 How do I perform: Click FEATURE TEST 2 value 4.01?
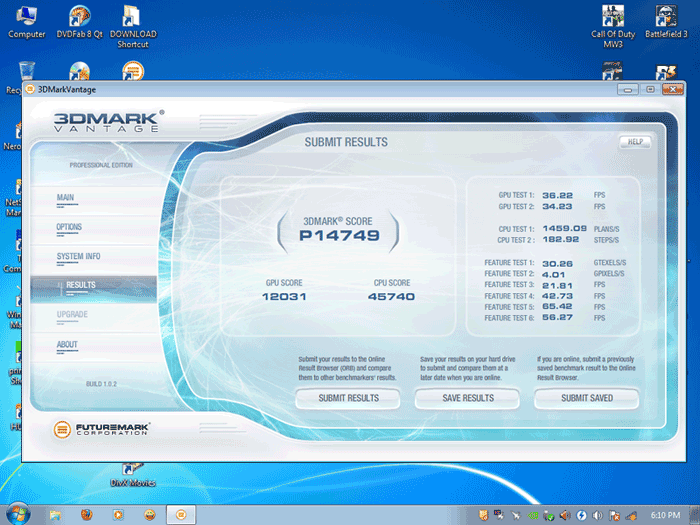pyautogui.click(x=554, y=275)
